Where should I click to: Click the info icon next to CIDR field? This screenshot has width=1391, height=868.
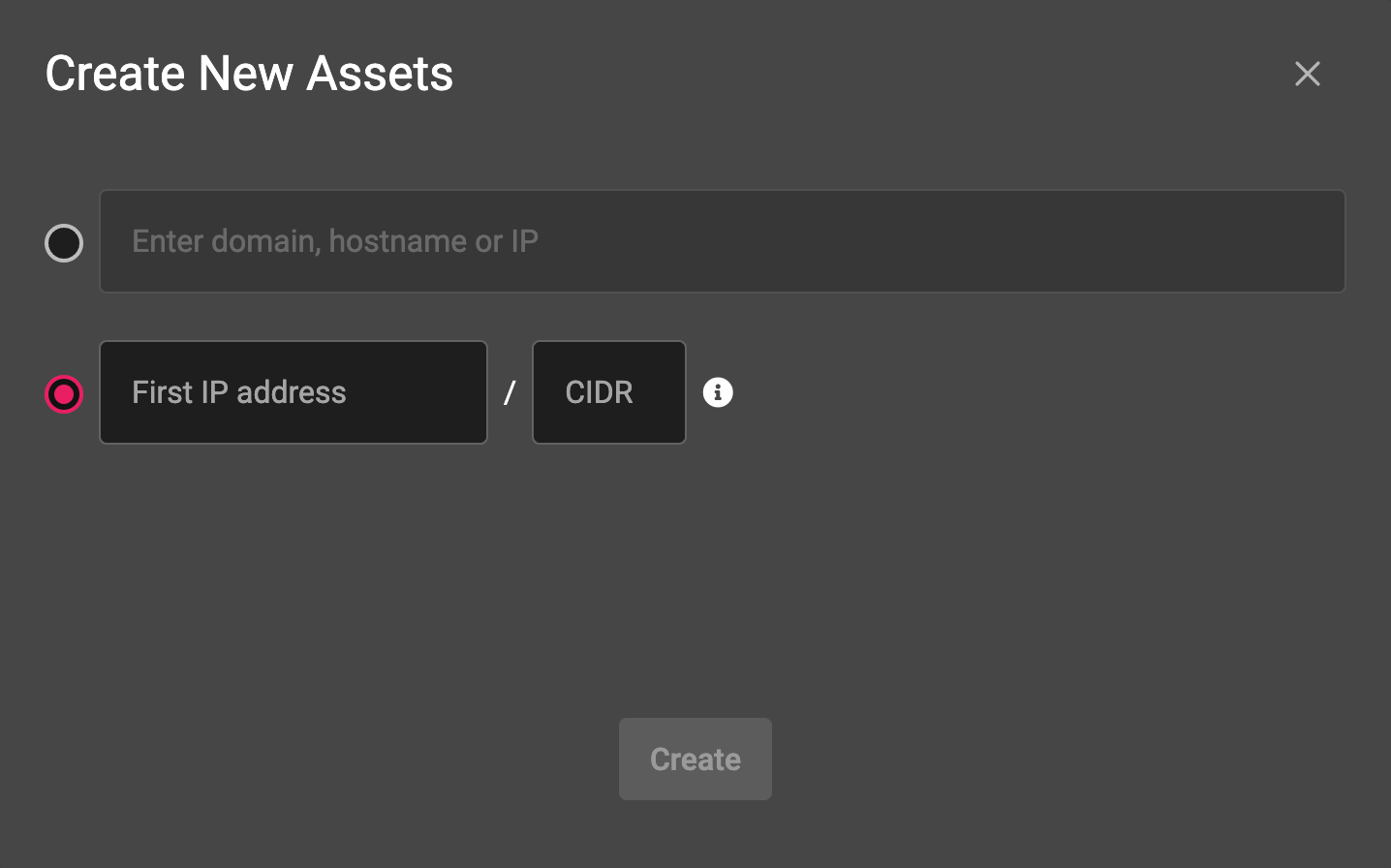718,392
